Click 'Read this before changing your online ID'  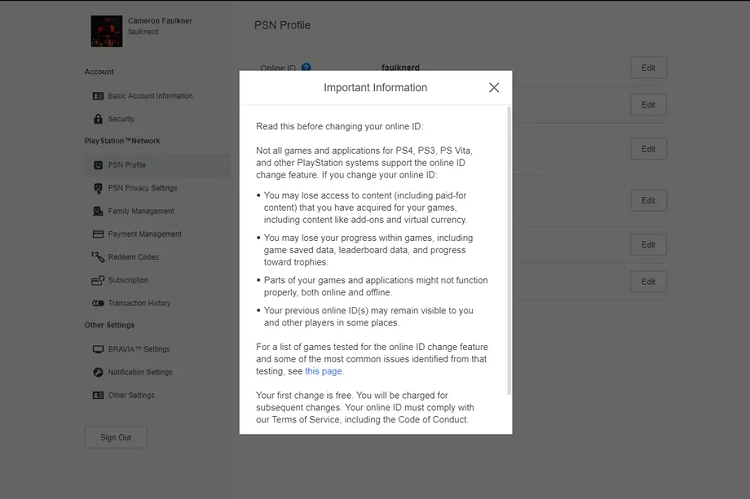(x=340, y=126)
